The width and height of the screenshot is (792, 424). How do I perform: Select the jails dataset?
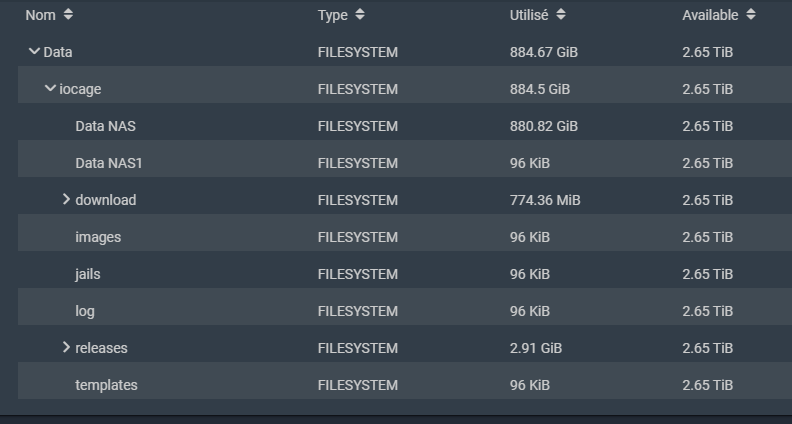(x=405, y=273)
